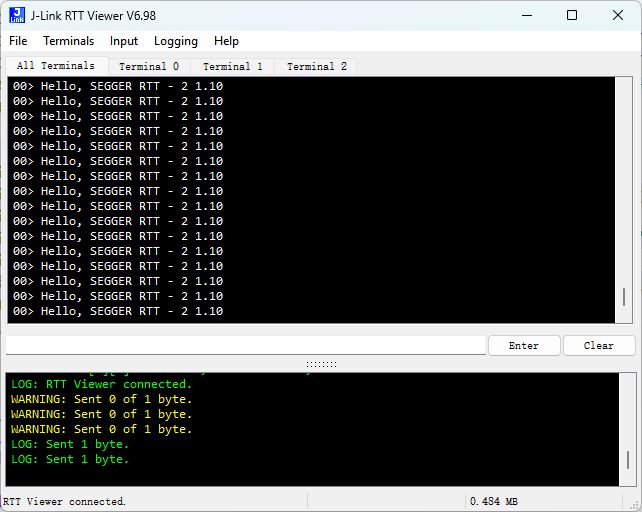Switch to the Terminal 1 tab
Viewport: 642px width, 512px height.
tap(233, 66)
